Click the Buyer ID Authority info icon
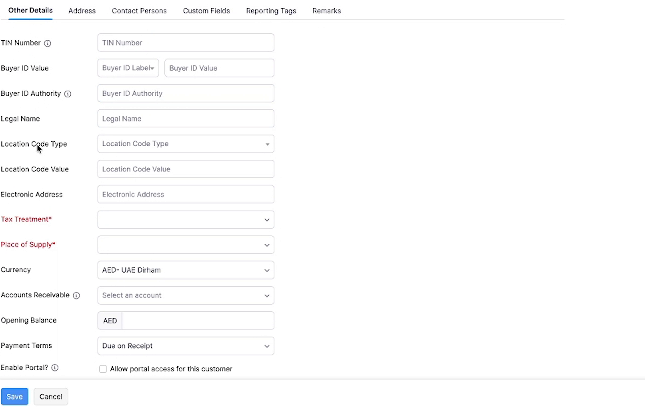 (68, 94)
